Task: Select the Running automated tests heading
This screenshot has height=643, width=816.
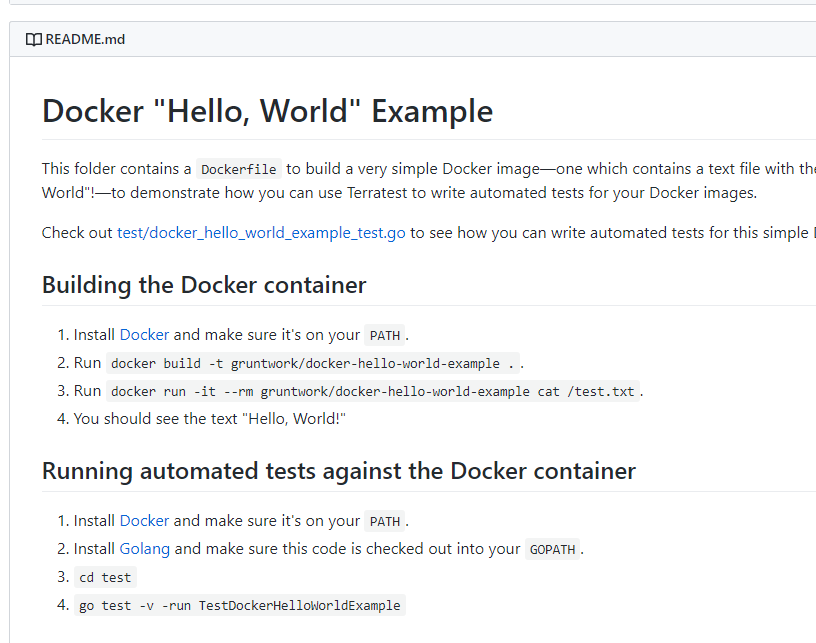Action: [x=338, y=471]
